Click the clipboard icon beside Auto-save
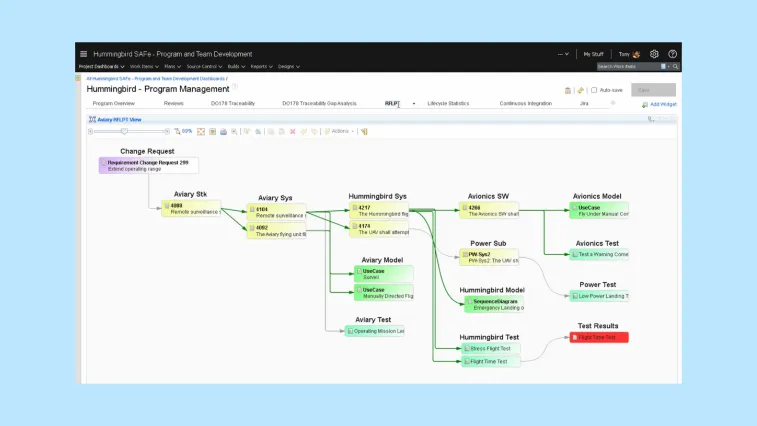Image resolution: width=757 pixels, height=426 pixels. click(568, 90)
